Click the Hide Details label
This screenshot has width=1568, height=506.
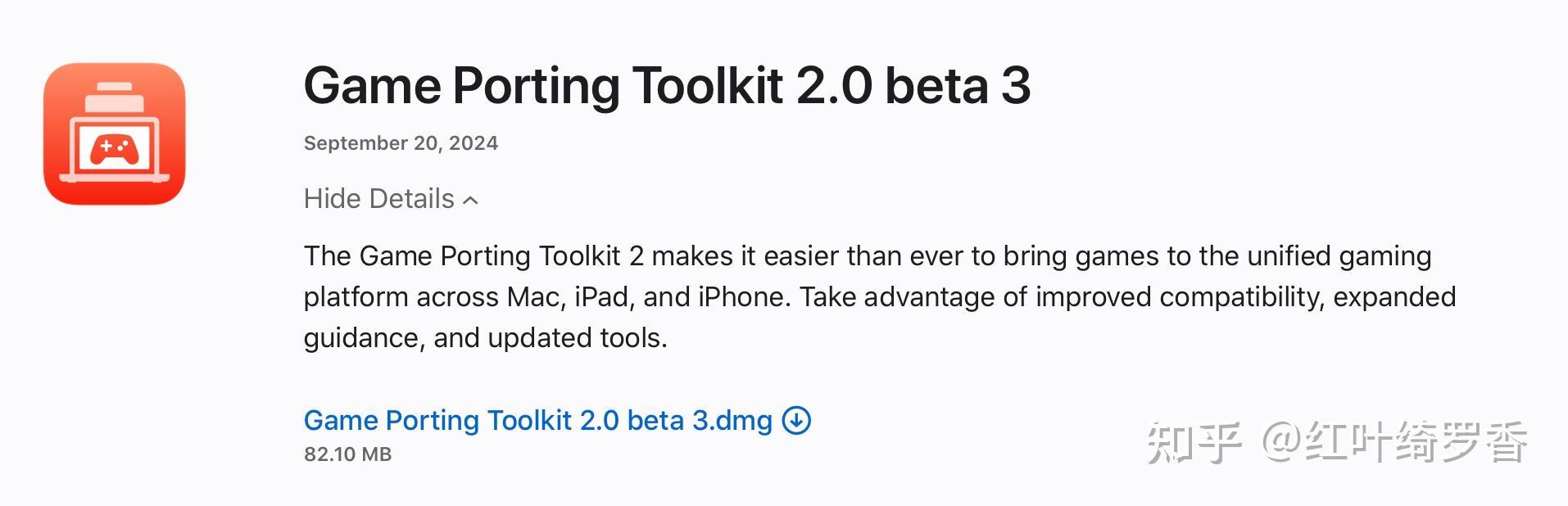[378, 199]
